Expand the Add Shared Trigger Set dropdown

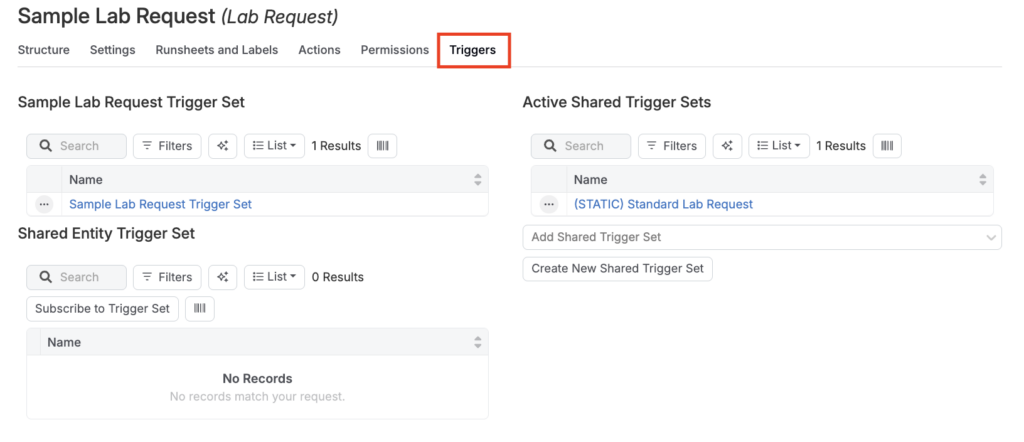[x=761, y=237]
